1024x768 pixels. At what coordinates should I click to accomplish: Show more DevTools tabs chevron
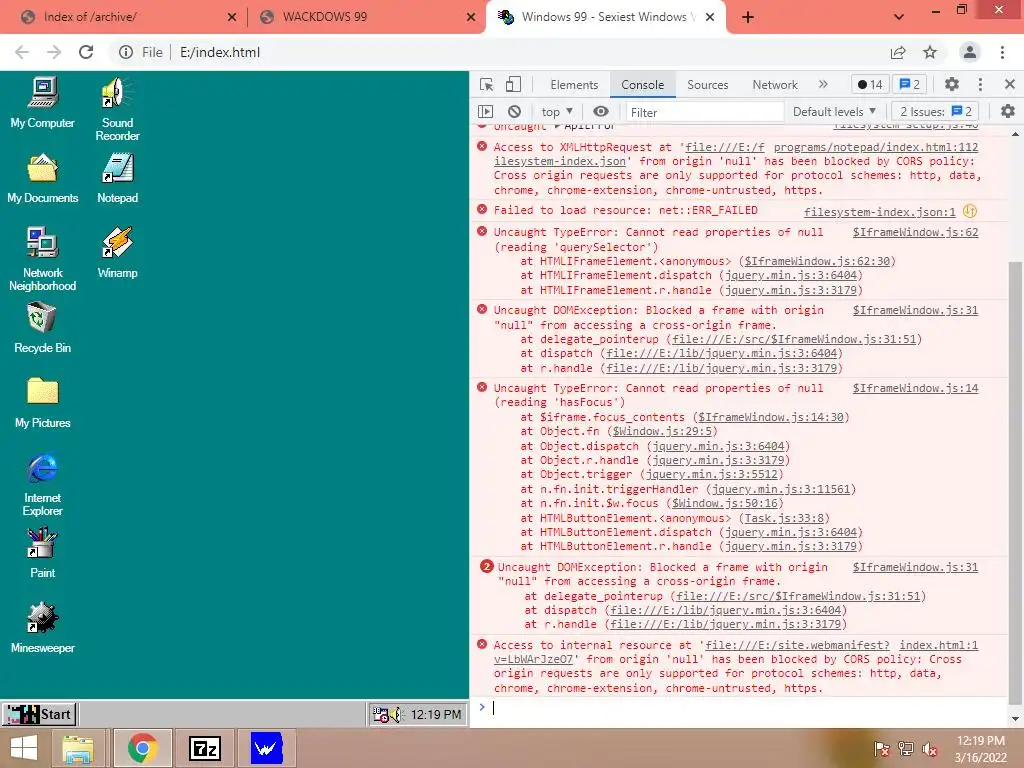823,84
